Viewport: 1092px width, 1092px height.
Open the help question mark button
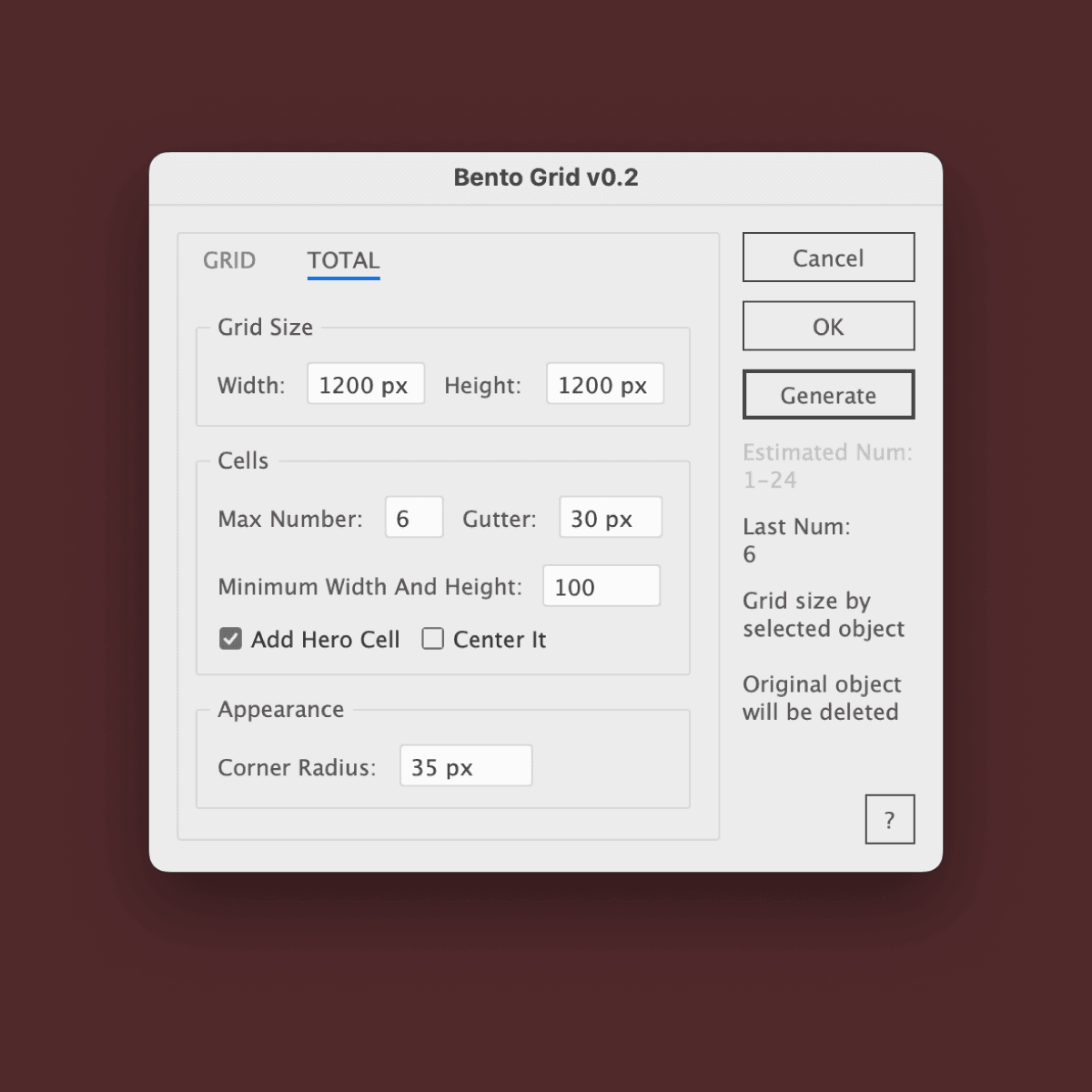(889, 819)
